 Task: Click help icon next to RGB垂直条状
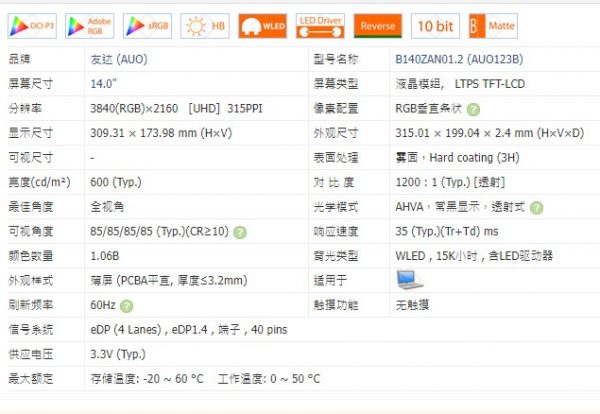(473, 109)
